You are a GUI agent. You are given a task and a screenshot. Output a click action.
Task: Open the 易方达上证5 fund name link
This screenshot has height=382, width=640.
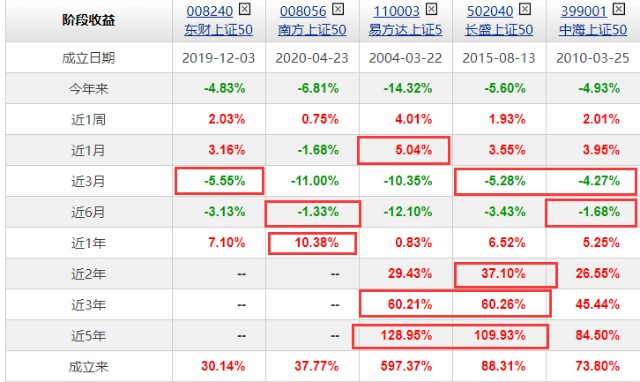(x=405, y=30)
